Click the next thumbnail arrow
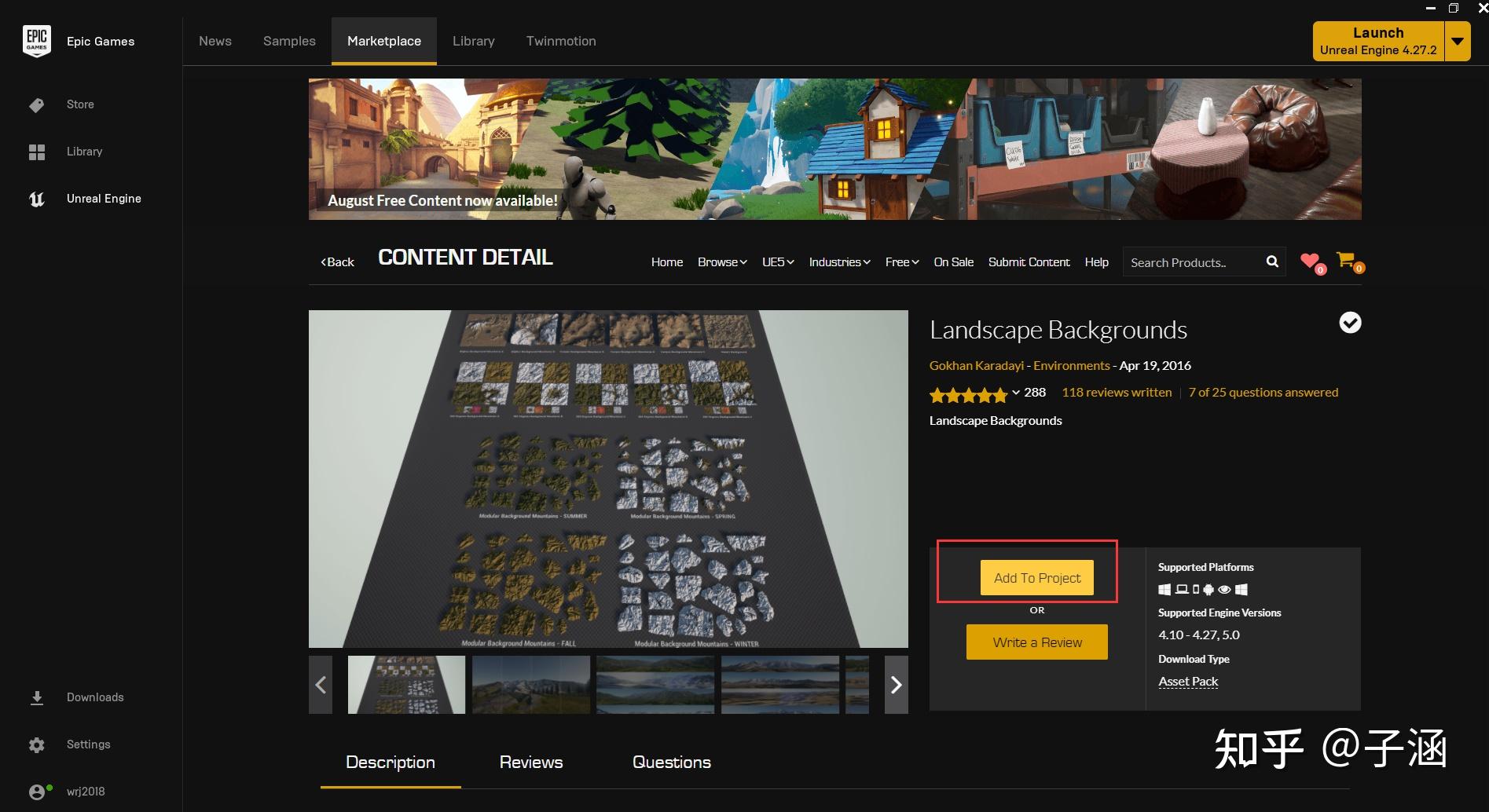Image resolution: width=1489 pixels, height=812 pixels. [x=897, y=685]
